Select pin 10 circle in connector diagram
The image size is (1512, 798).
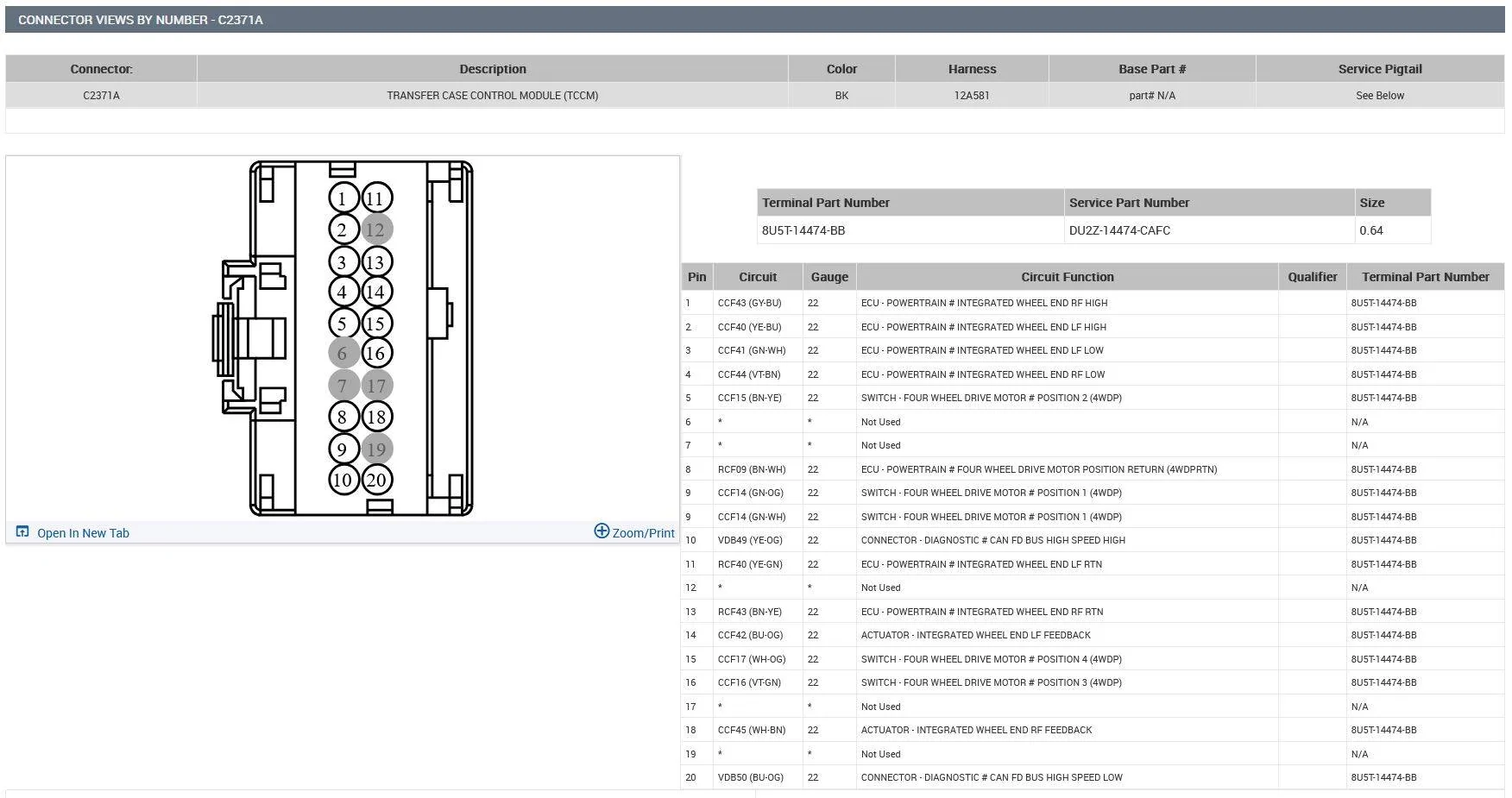[x=343, y=480]
